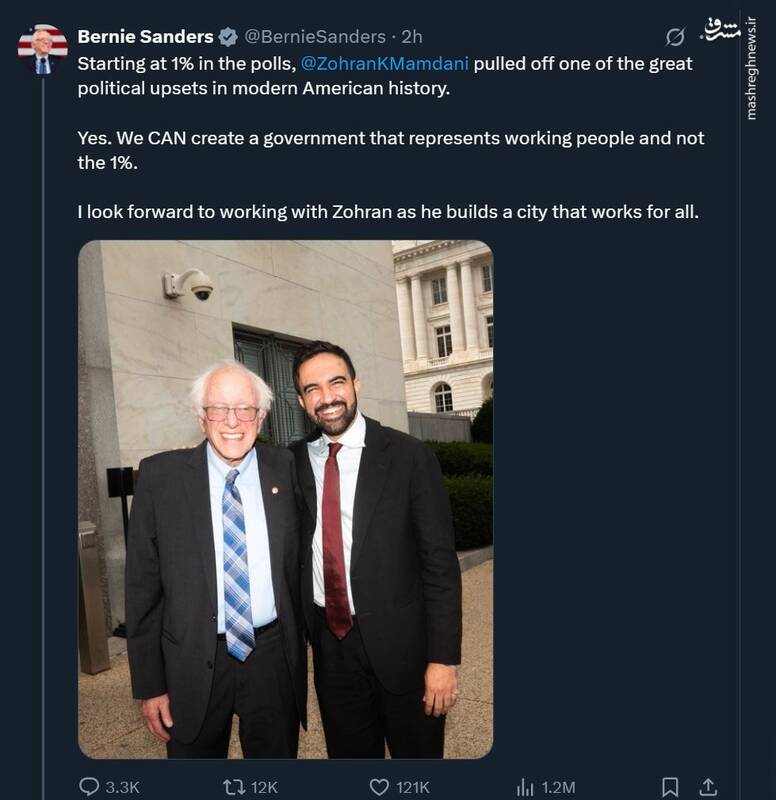
Task: Click the 3.3K replies count
Action: 122,787
